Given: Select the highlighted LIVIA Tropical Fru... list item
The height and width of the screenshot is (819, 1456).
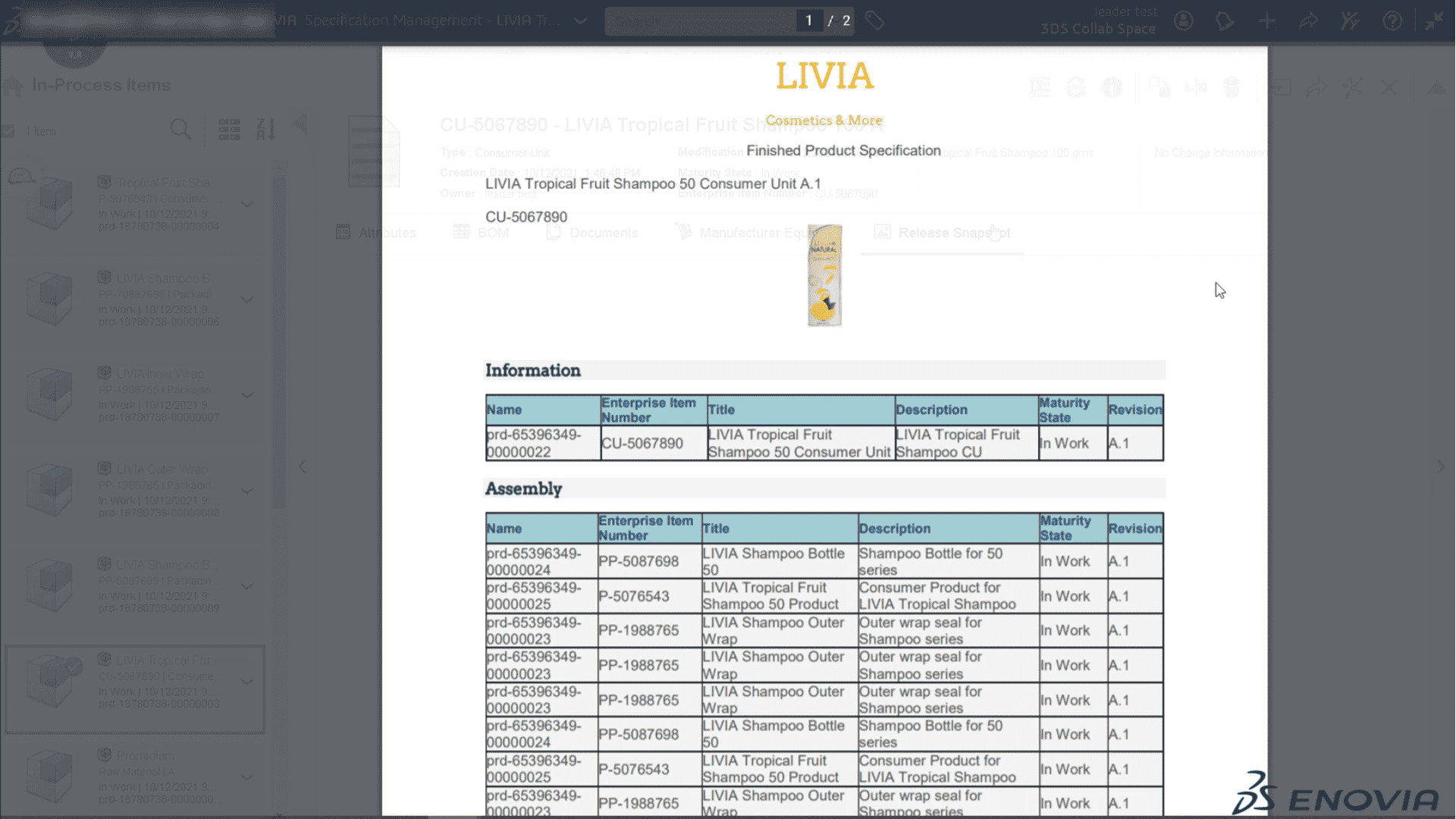Looking at the screenshot, I should (x=135, y=689).
